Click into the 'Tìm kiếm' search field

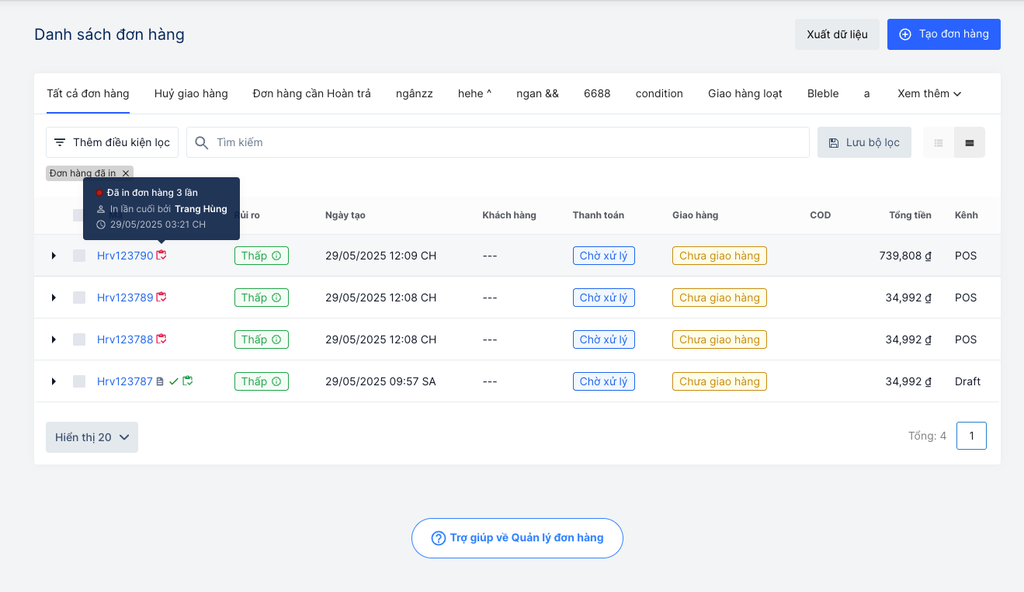point(500,143)
